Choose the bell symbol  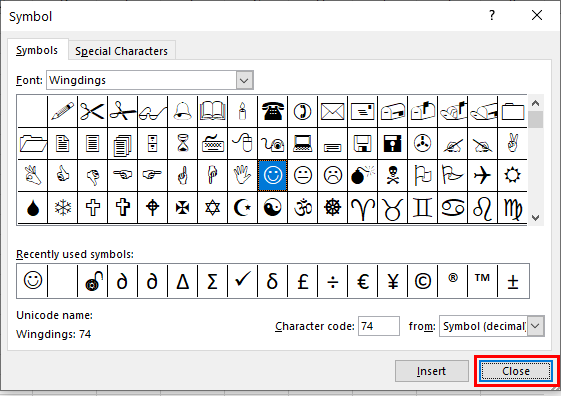click(x=182, y=112)
